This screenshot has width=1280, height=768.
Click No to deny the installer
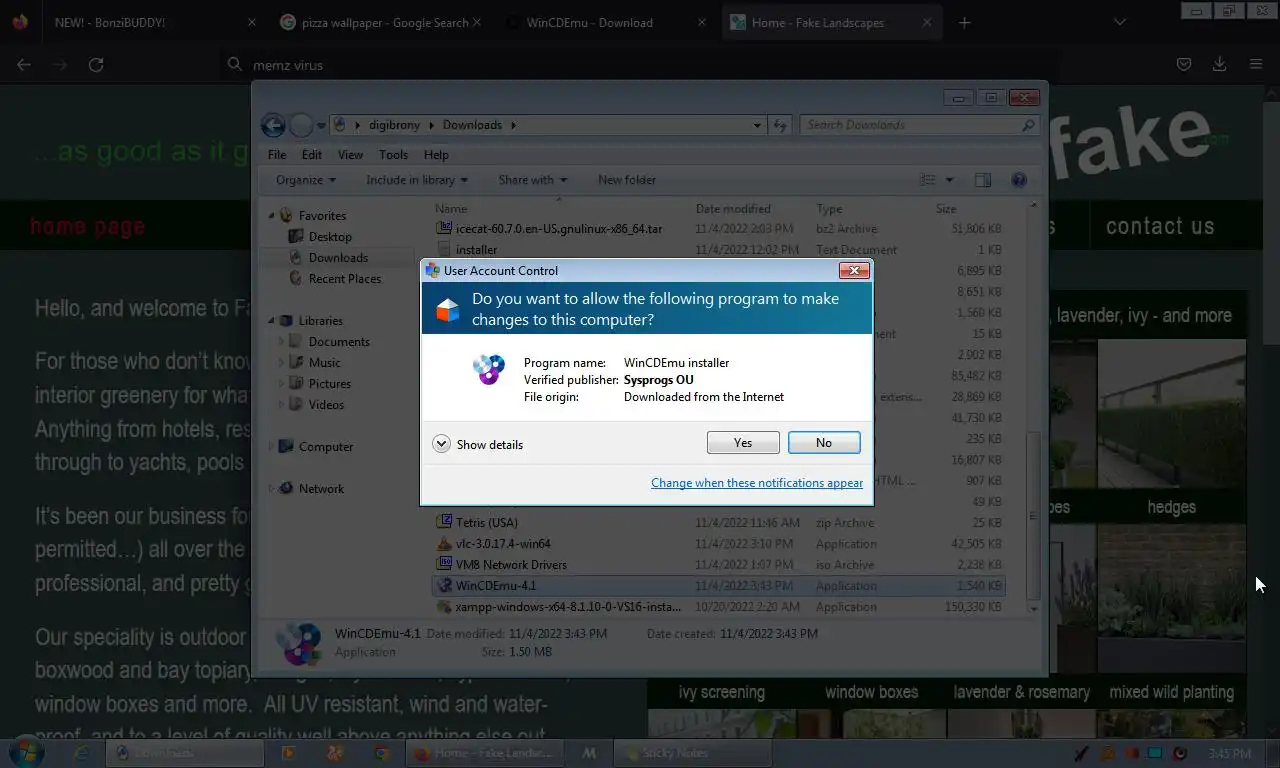824,443
